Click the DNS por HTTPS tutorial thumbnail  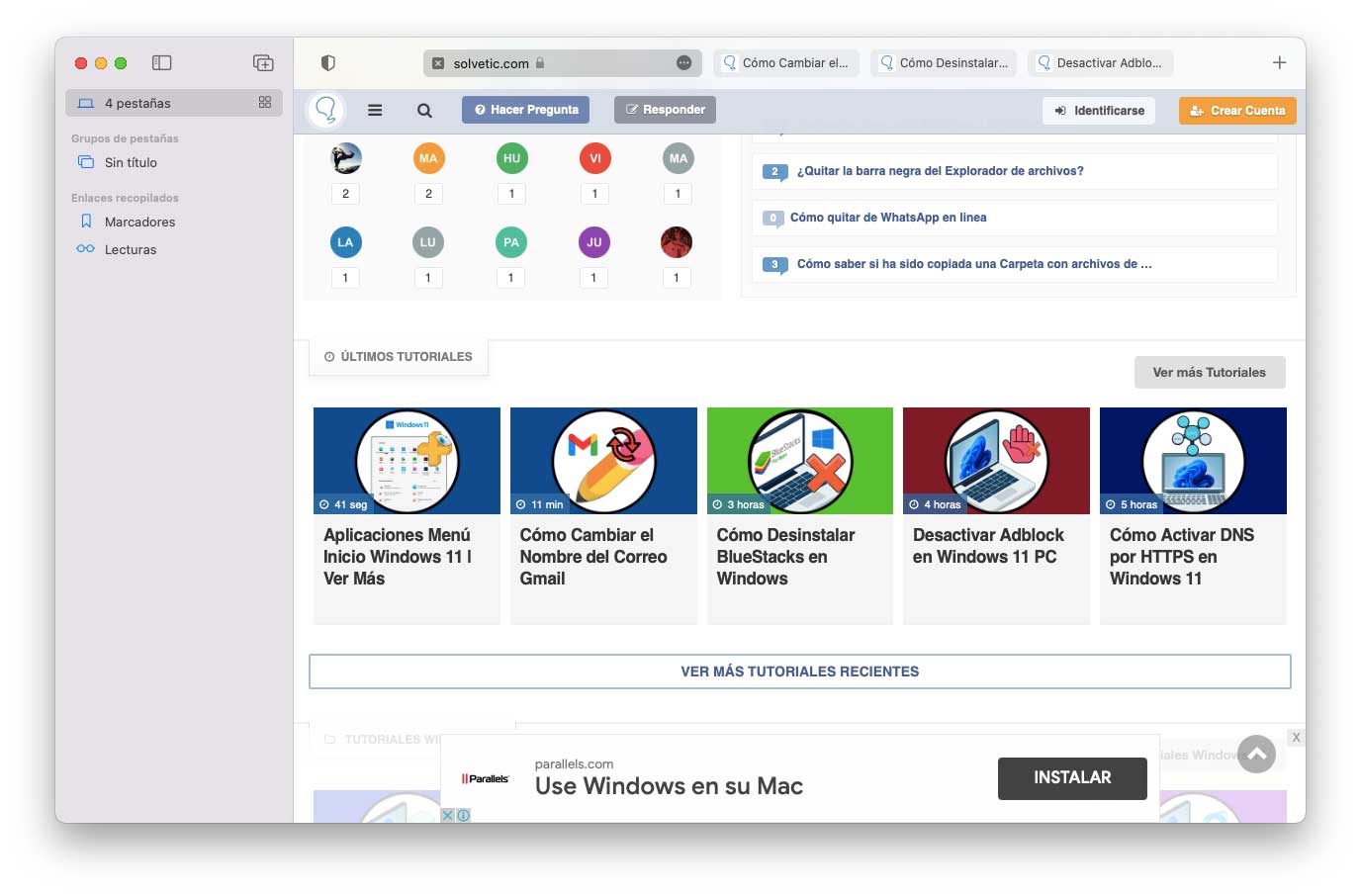pos(1193,461)
